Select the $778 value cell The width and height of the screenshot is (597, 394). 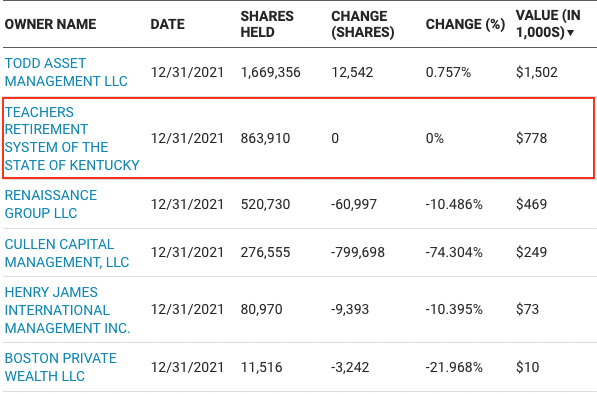click(531, 138)
